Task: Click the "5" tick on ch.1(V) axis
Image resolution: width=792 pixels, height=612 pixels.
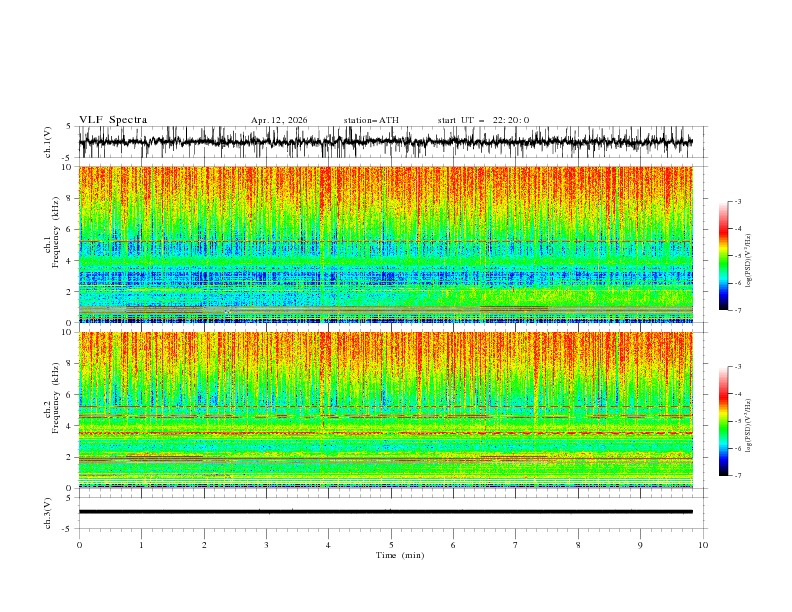Action: click(69, 126)
